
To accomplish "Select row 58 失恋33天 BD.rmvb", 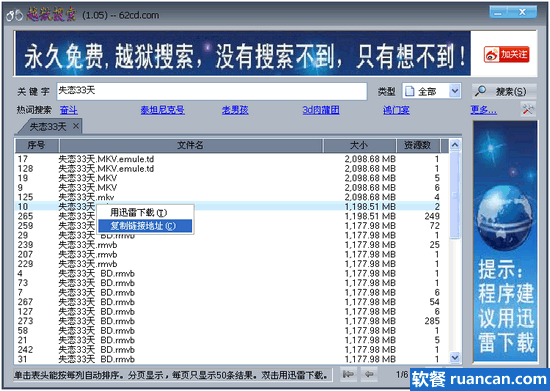I will (x=232, y=330).
